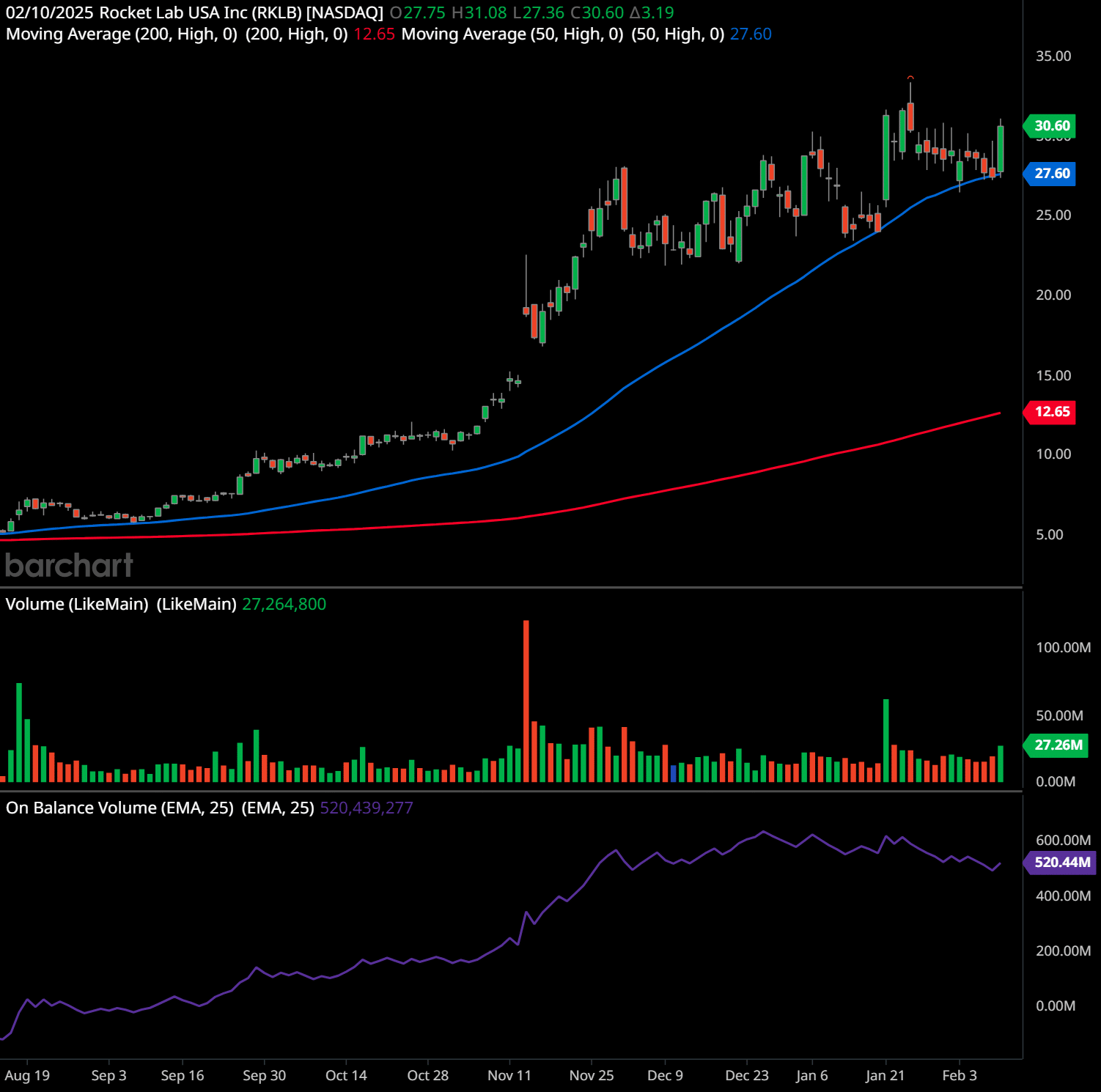Click the 5.00 price axis label
1101x1092 pixels.
(x=1050, y=534)
